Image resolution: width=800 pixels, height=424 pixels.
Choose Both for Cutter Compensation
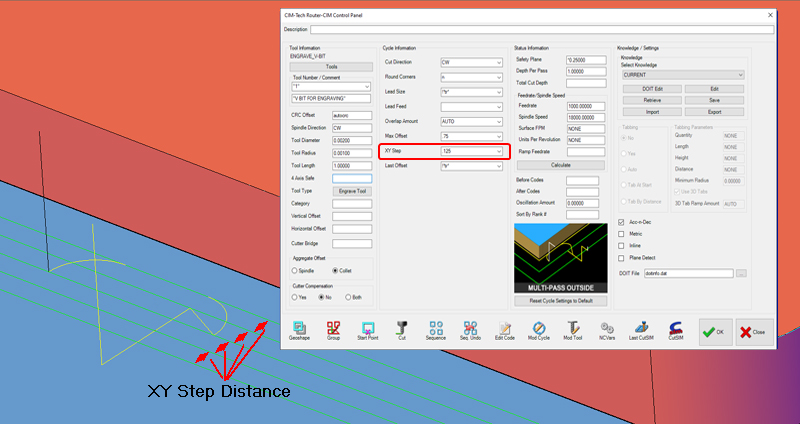point(348,297)
